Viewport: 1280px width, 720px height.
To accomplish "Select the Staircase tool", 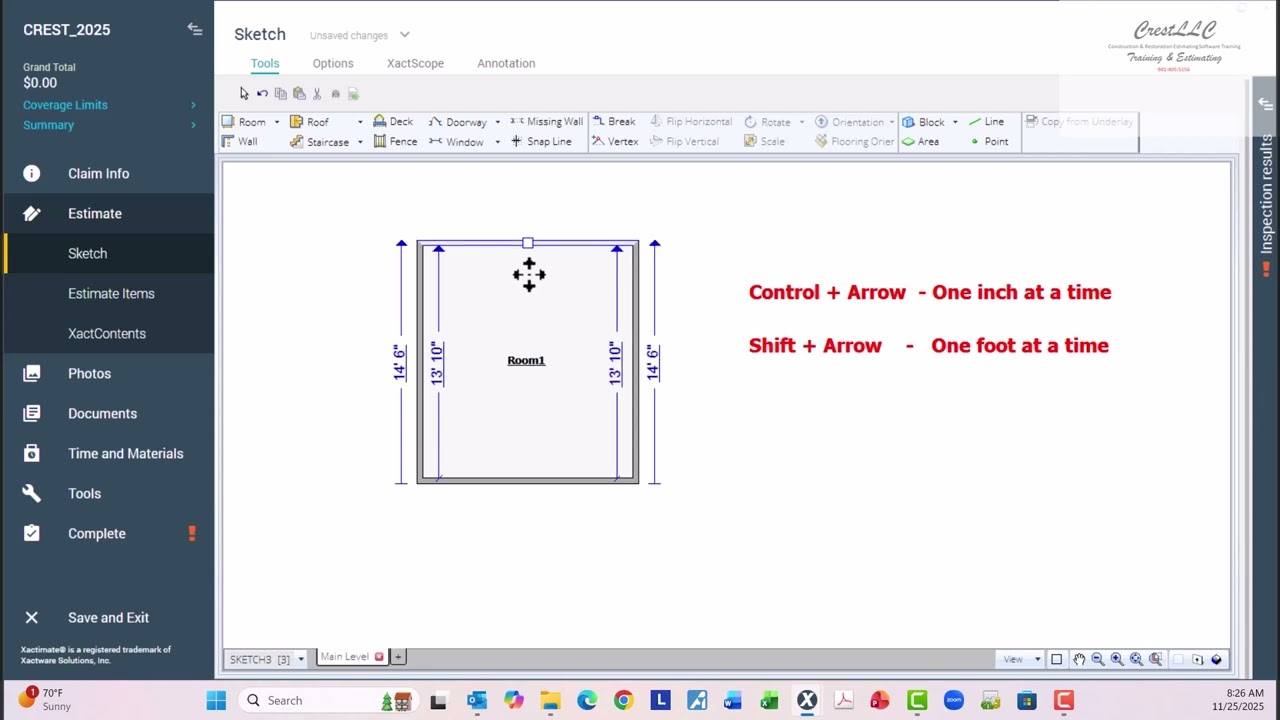I will [x=320, y=142].
